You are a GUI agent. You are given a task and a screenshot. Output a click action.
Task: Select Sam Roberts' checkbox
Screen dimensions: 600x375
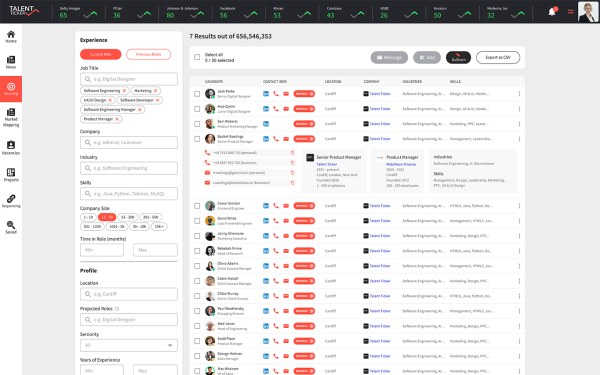point(197,124)
